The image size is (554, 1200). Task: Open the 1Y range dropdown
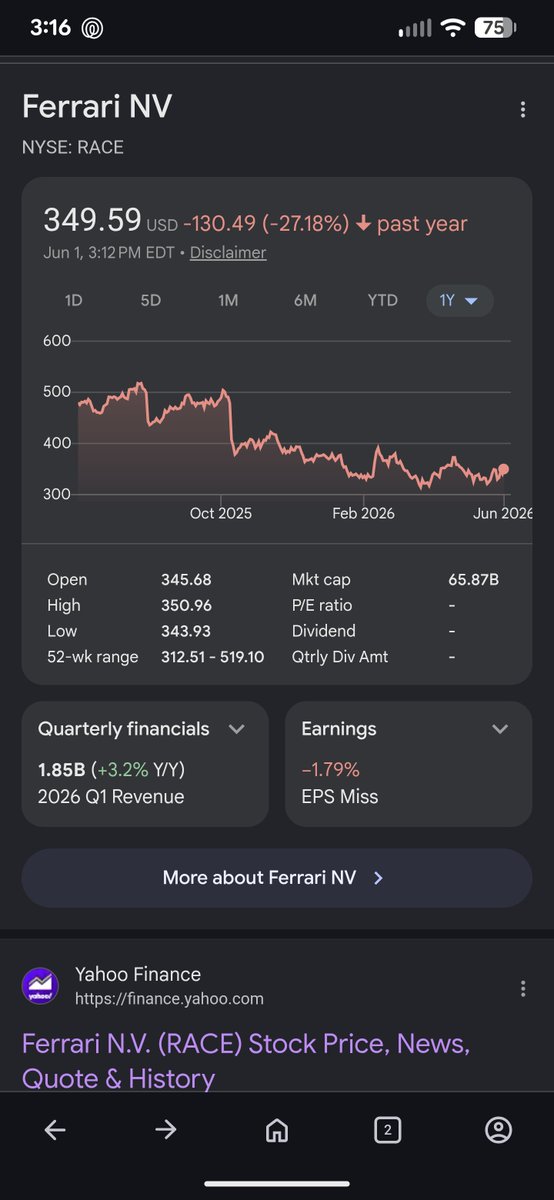point(460,300)
